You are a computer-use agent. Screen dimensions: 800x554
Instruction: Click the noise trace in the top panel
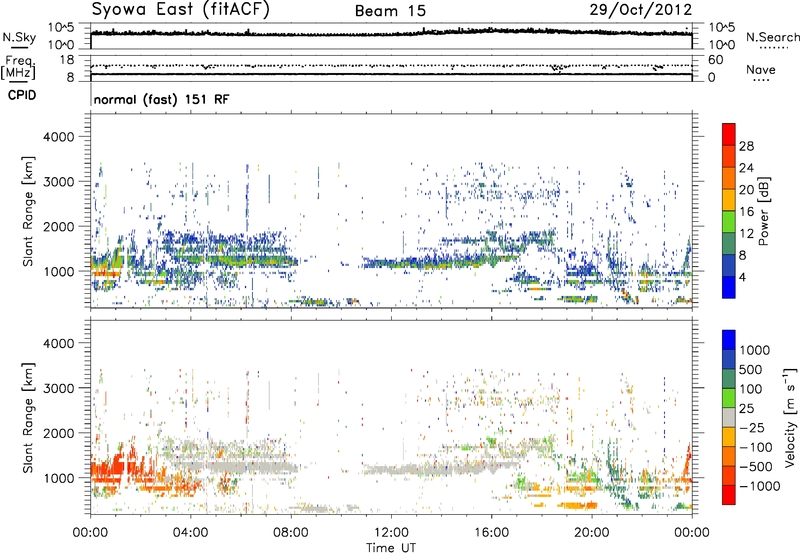pyautogui.click(x=391, y=33)
